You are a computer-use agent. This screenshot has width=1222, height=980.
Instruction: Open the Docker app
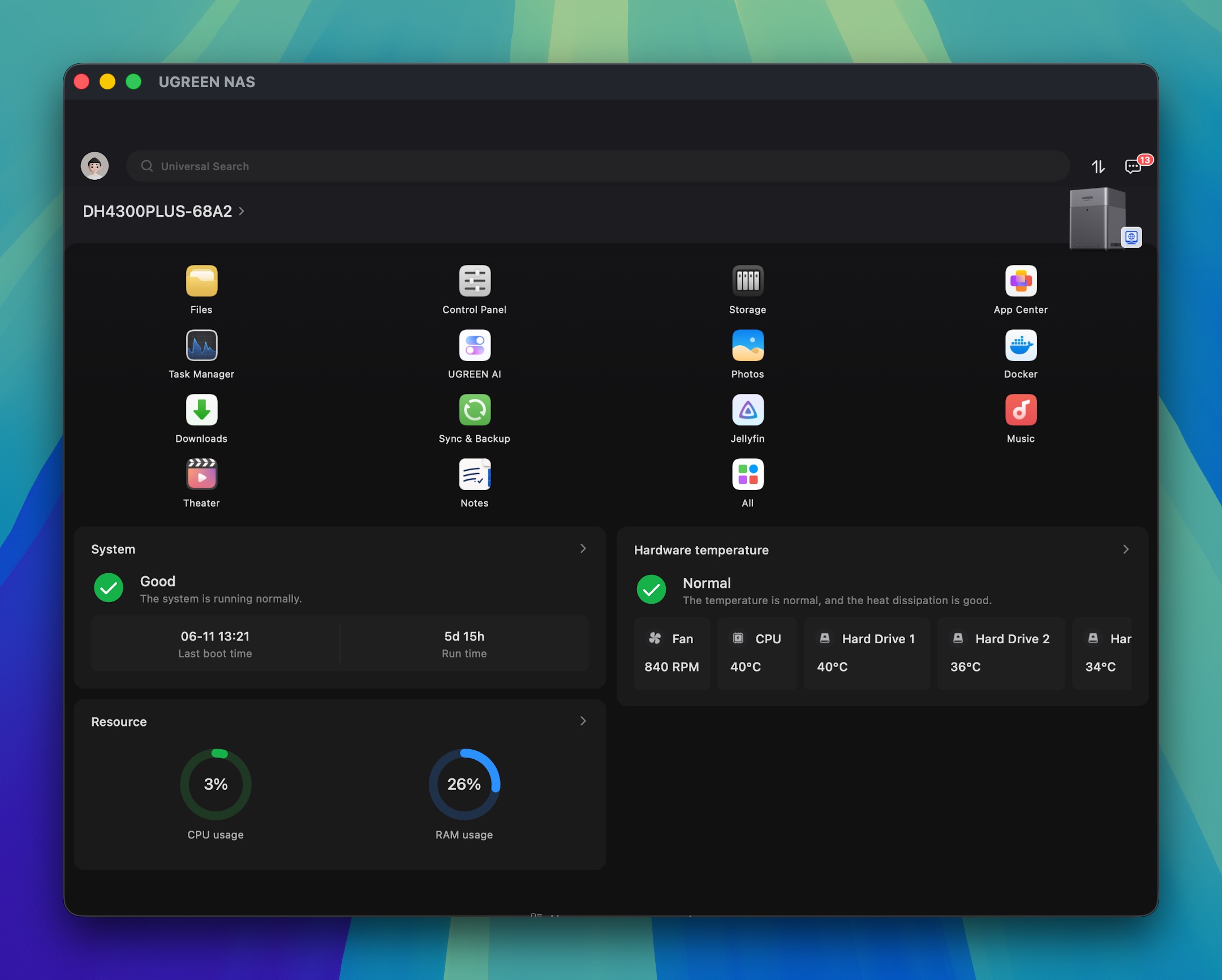[x=1021, y=345]
